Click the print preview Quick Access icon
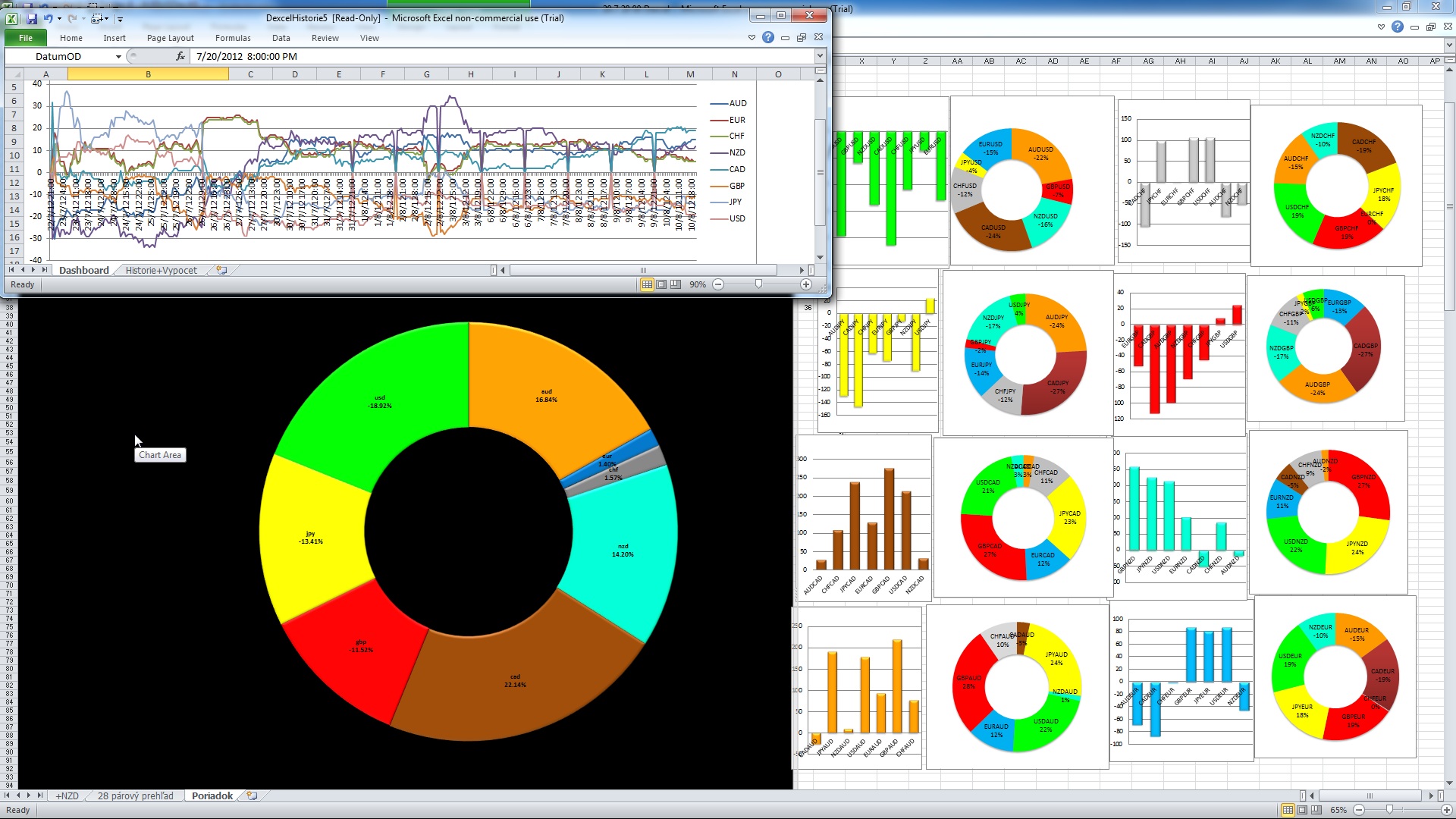The width and height of the screenshot is (1456, 819). click(96, 18)
